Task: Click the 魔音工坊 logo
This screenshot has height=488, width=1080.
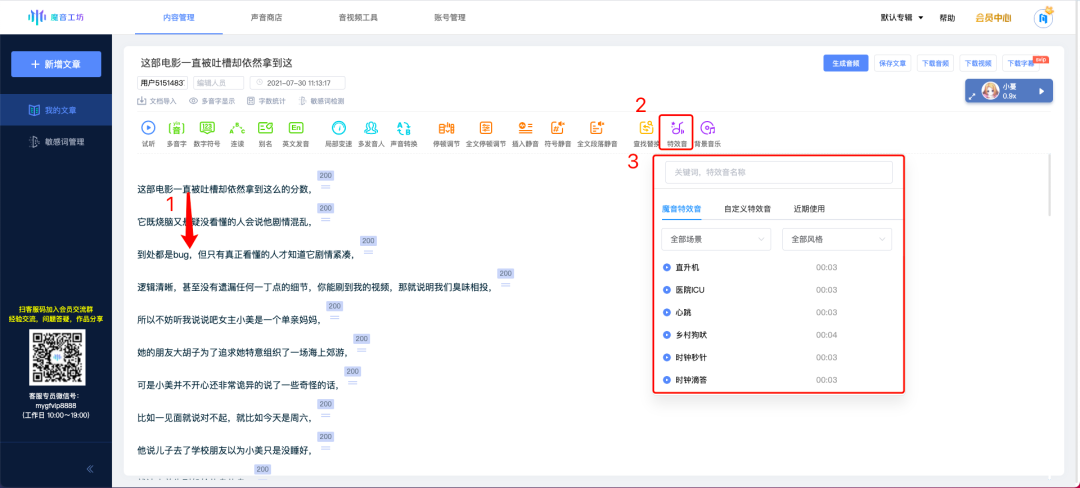Action: (x=56, y=17)
